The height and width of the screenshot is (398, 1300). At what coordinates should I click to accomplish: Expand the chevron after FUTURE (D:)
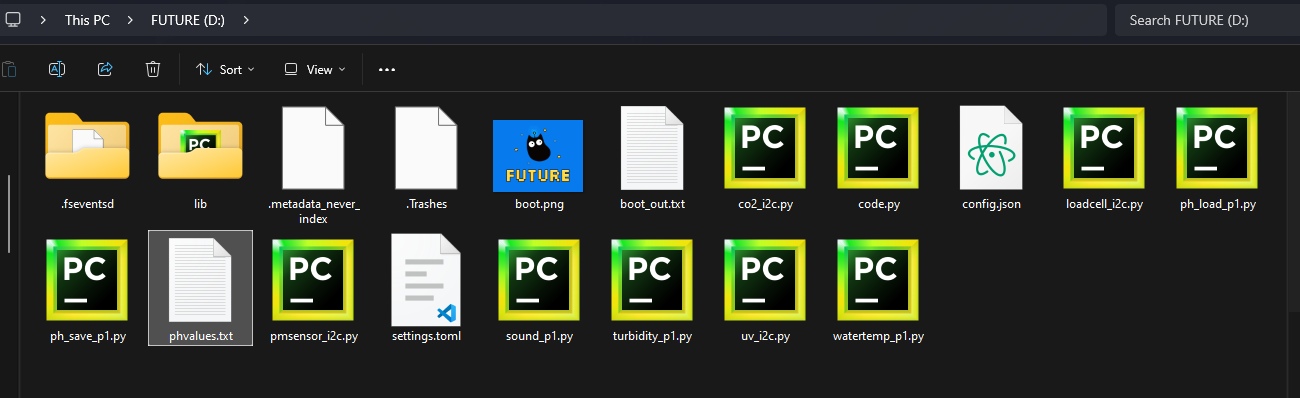coord(246,19)
